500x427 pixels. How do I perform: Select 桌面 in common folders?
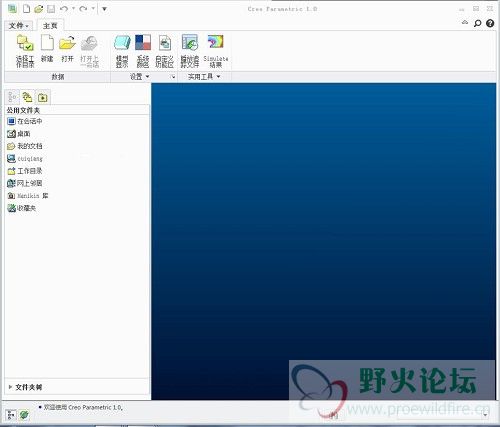(x=19, y=134)
